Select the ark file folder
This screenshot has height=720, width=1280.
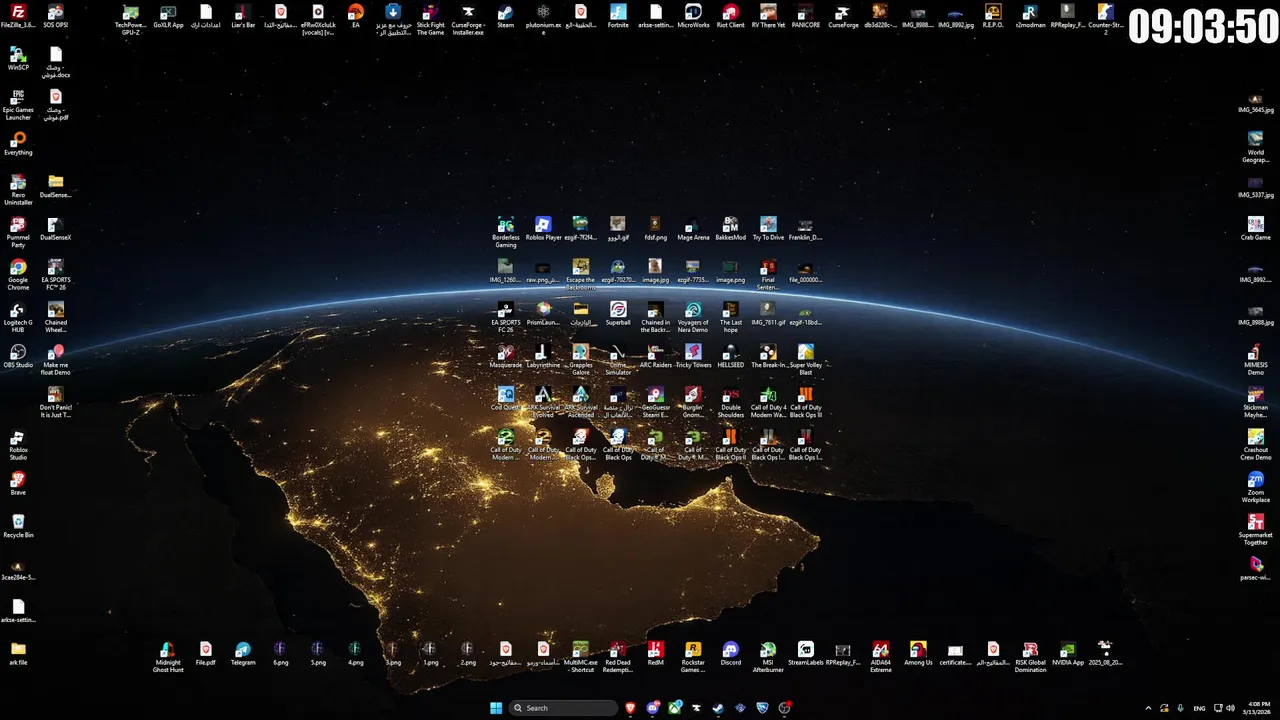click(x=18, y=653)
